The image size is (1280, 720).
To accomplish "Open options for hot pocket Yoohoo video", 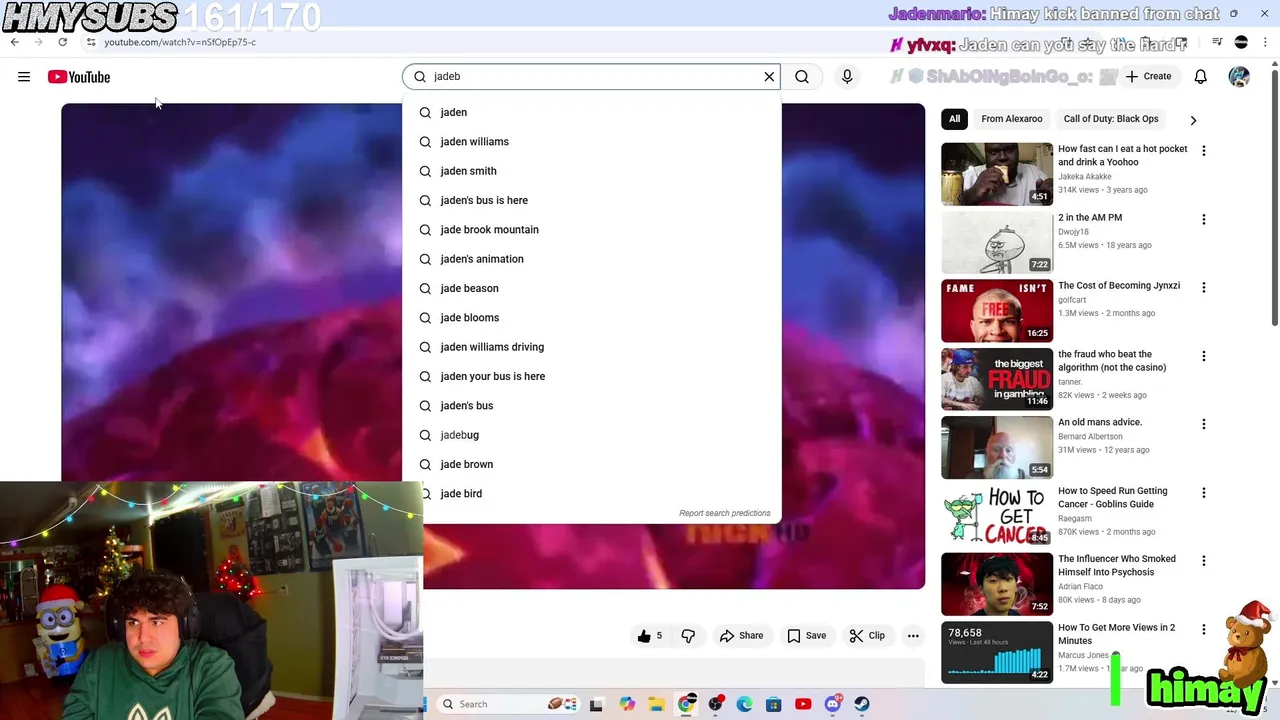I will tap(1203, 151).
